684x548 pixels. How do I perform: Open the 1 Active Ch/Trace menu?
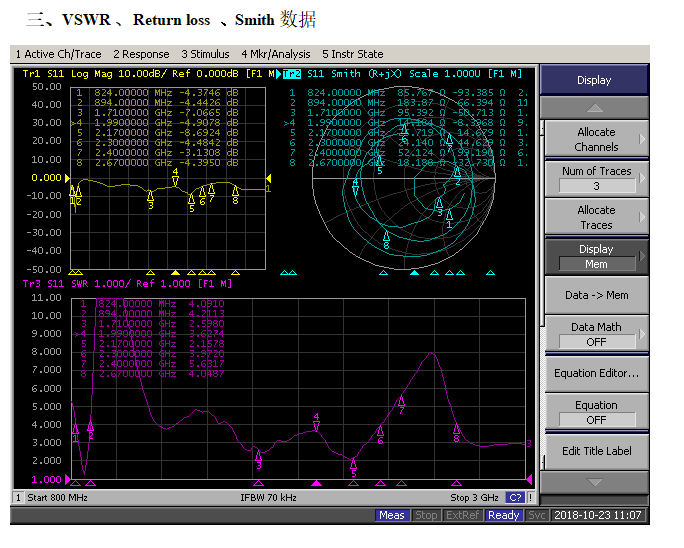[58, 54]
